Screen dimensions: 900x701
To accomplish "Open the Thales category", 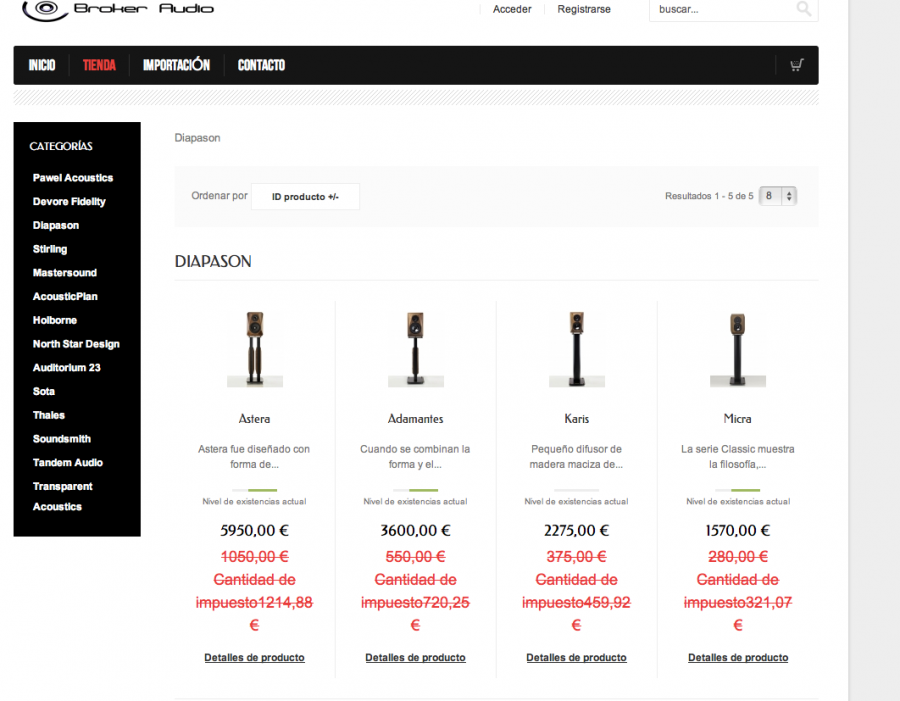I will tap(49, 415).
